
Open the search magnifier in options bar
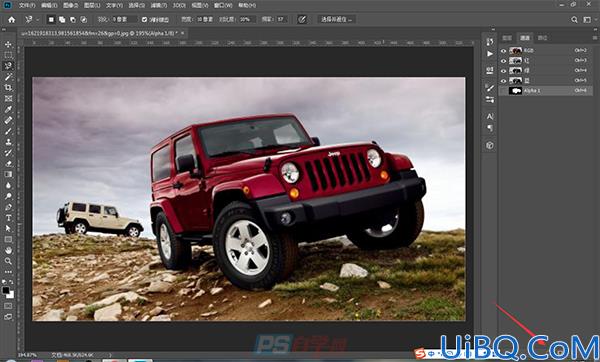point(574,20)
